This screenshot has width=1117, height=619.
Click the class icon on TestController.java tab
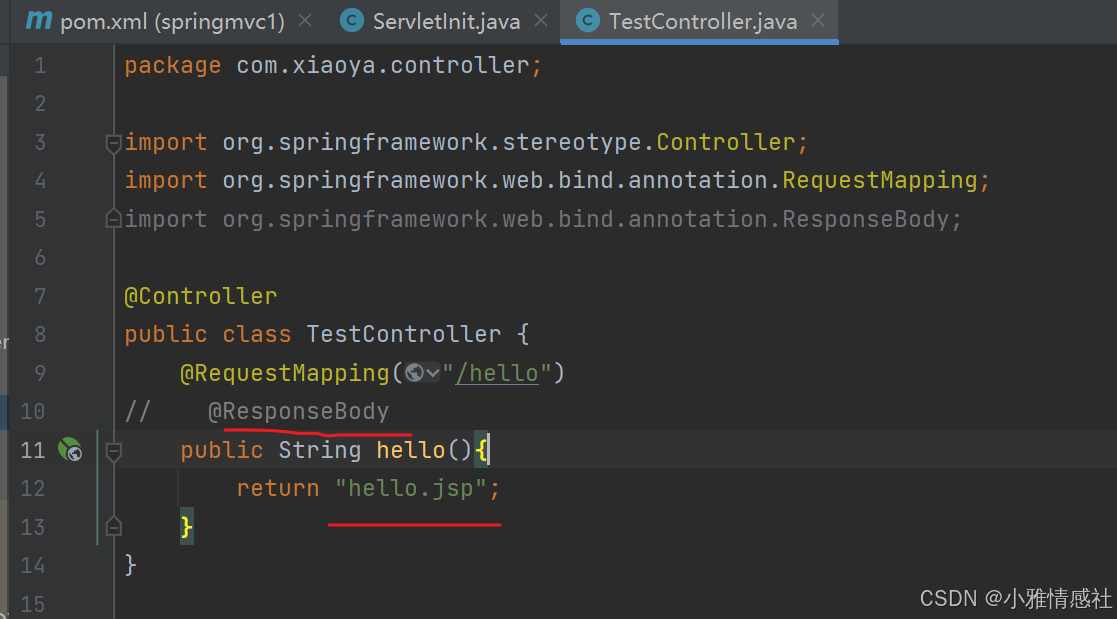click(589, 21)
